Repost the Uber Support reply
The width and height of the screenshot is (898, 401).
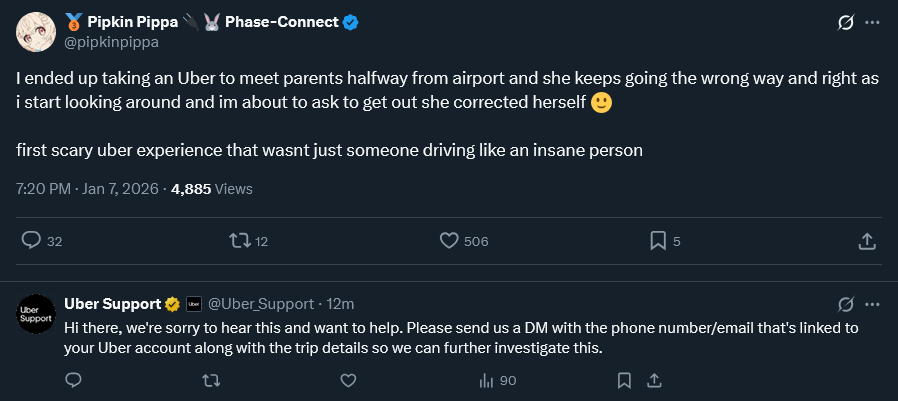point(211,380)
